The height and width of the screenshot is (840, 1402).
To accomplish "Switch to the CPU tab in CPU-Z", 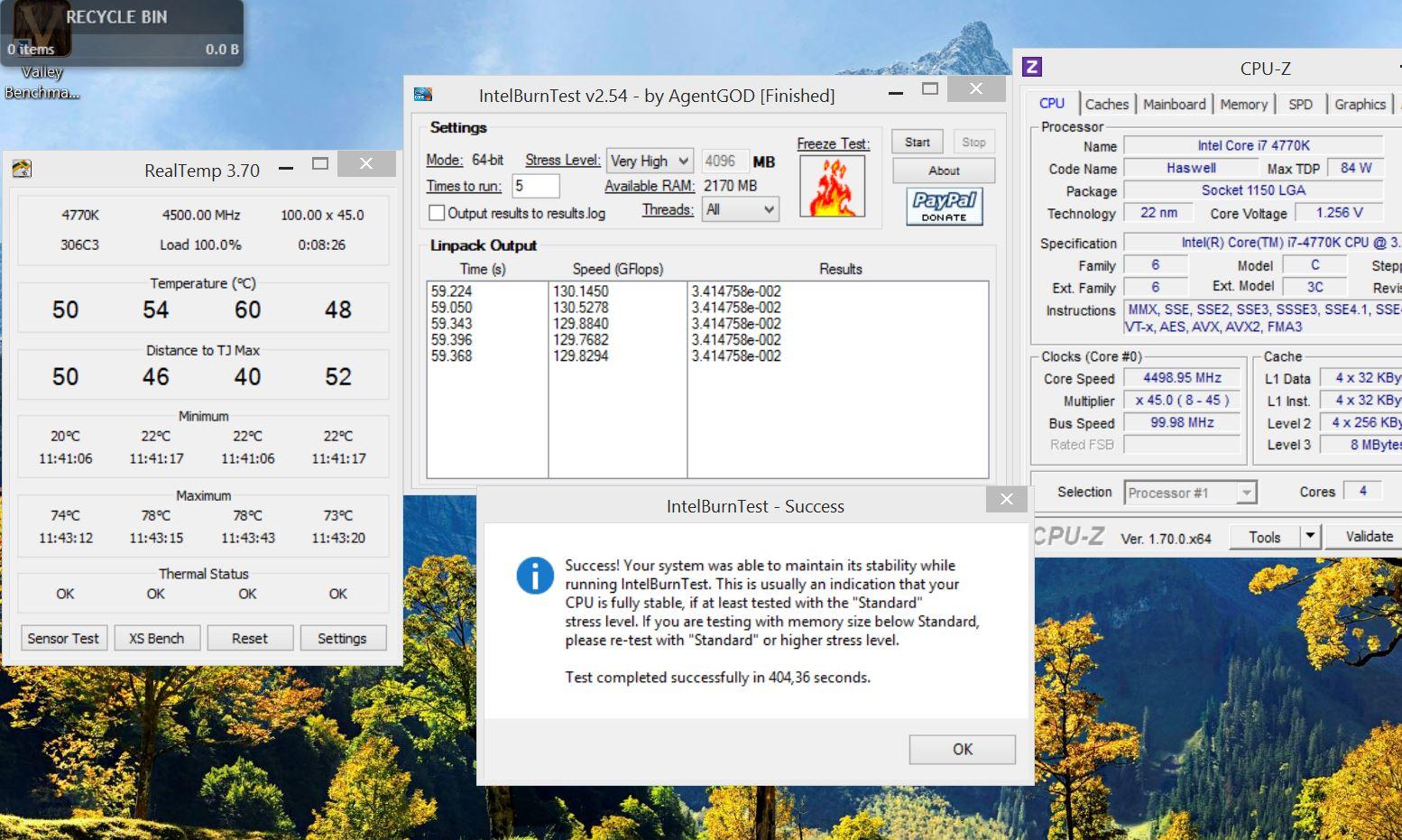I will tap(1052, 104).
